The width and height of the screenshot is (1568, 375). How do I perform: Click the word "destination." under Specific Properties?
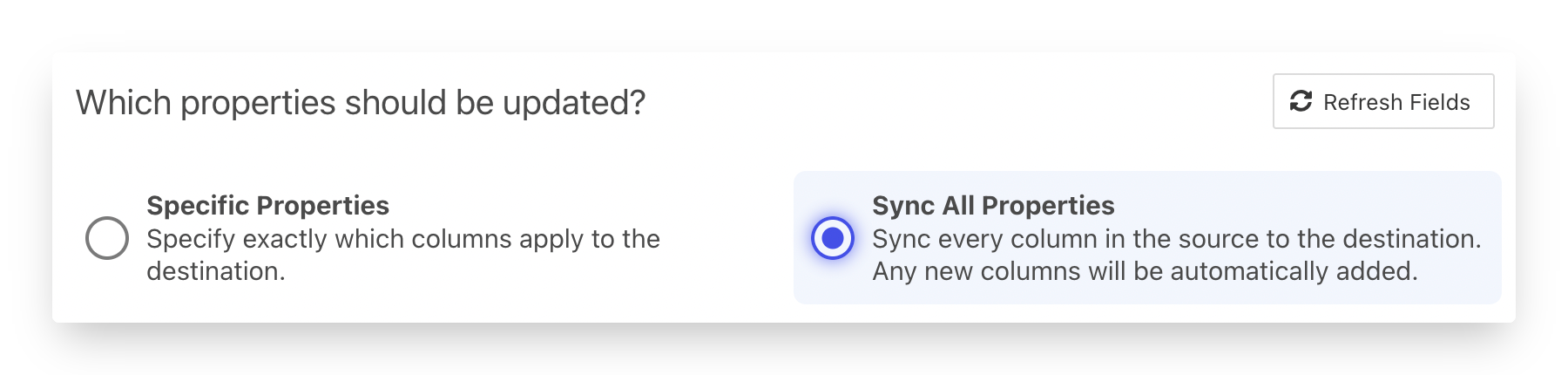tap(215, 271)
